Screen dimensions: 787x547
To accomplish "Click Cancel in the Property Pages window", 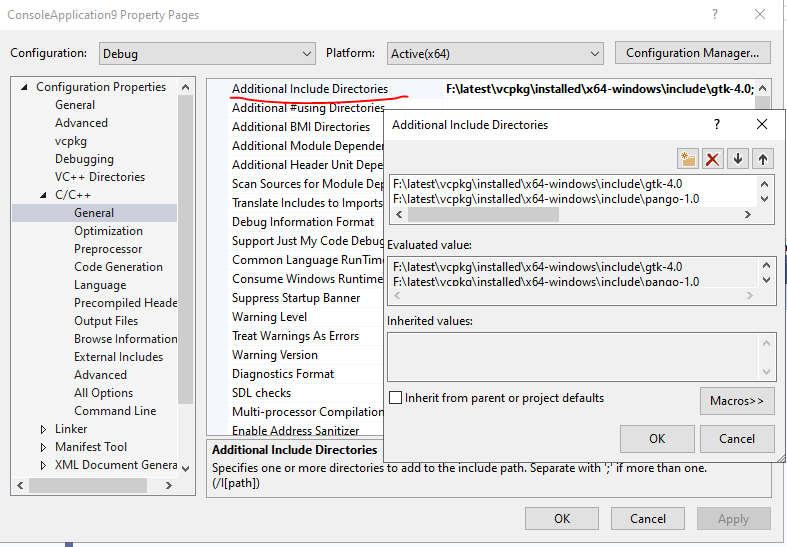I will pyautogui.click(x=647, y=518).
